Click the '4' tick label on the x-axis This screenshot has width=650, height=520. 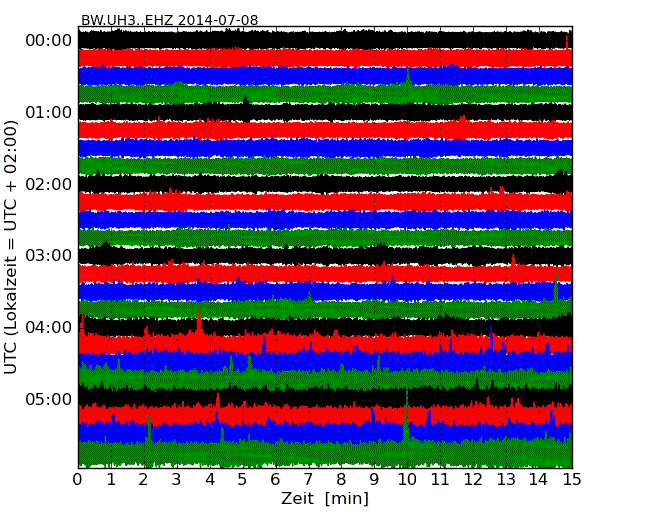tap(210, 480)
